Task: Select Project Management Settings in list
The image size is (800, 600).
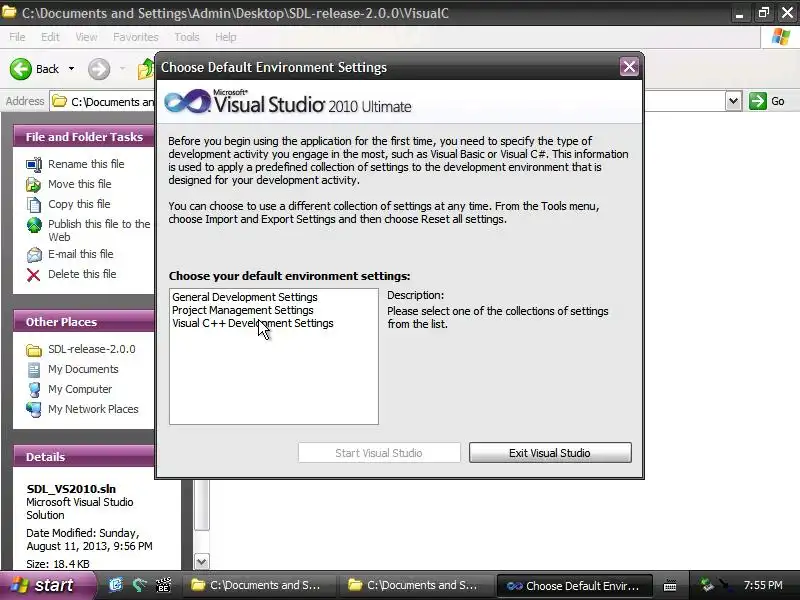Action: pyautogui.click(x=243, y=310)
